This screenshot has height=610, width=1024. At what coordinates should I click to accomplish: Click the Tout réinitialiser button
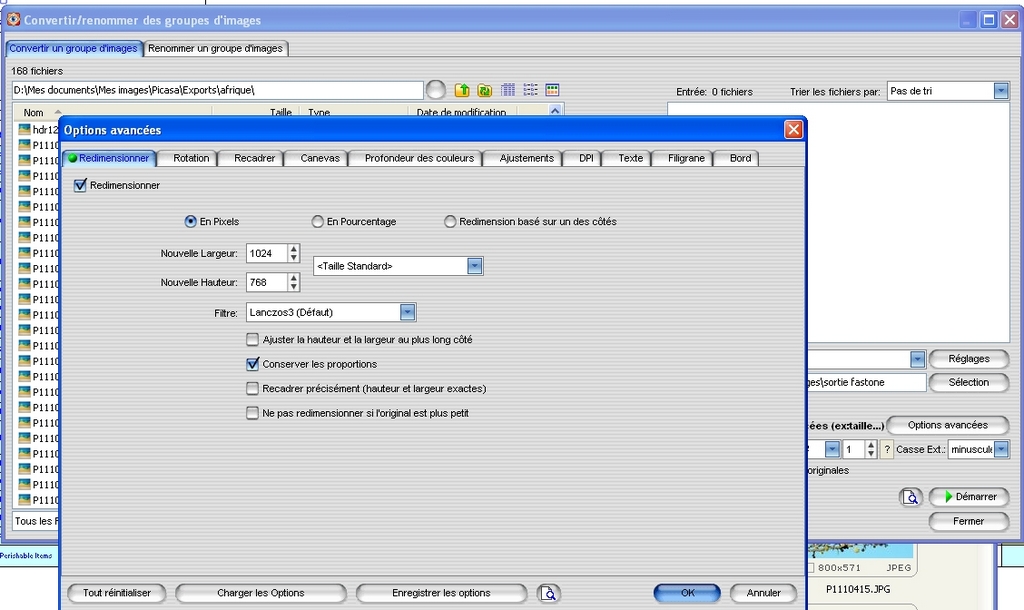pyautogui.click(x=117, y=593)
